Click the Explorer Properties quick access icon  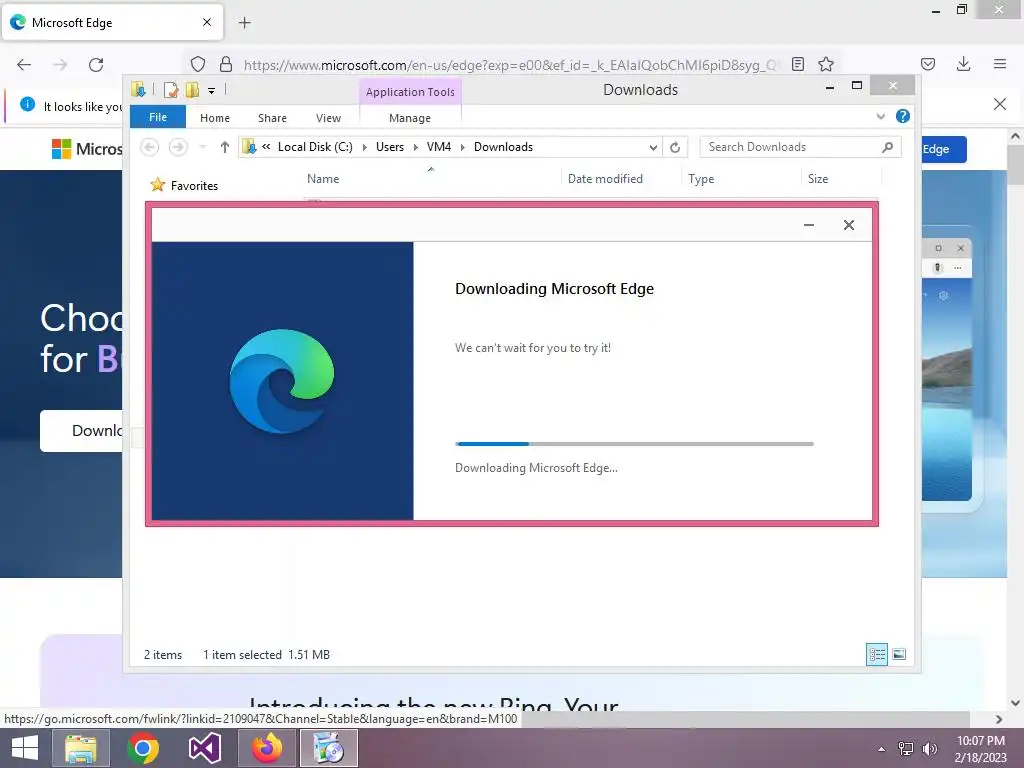pyautogui.click(x=170, y=89)
